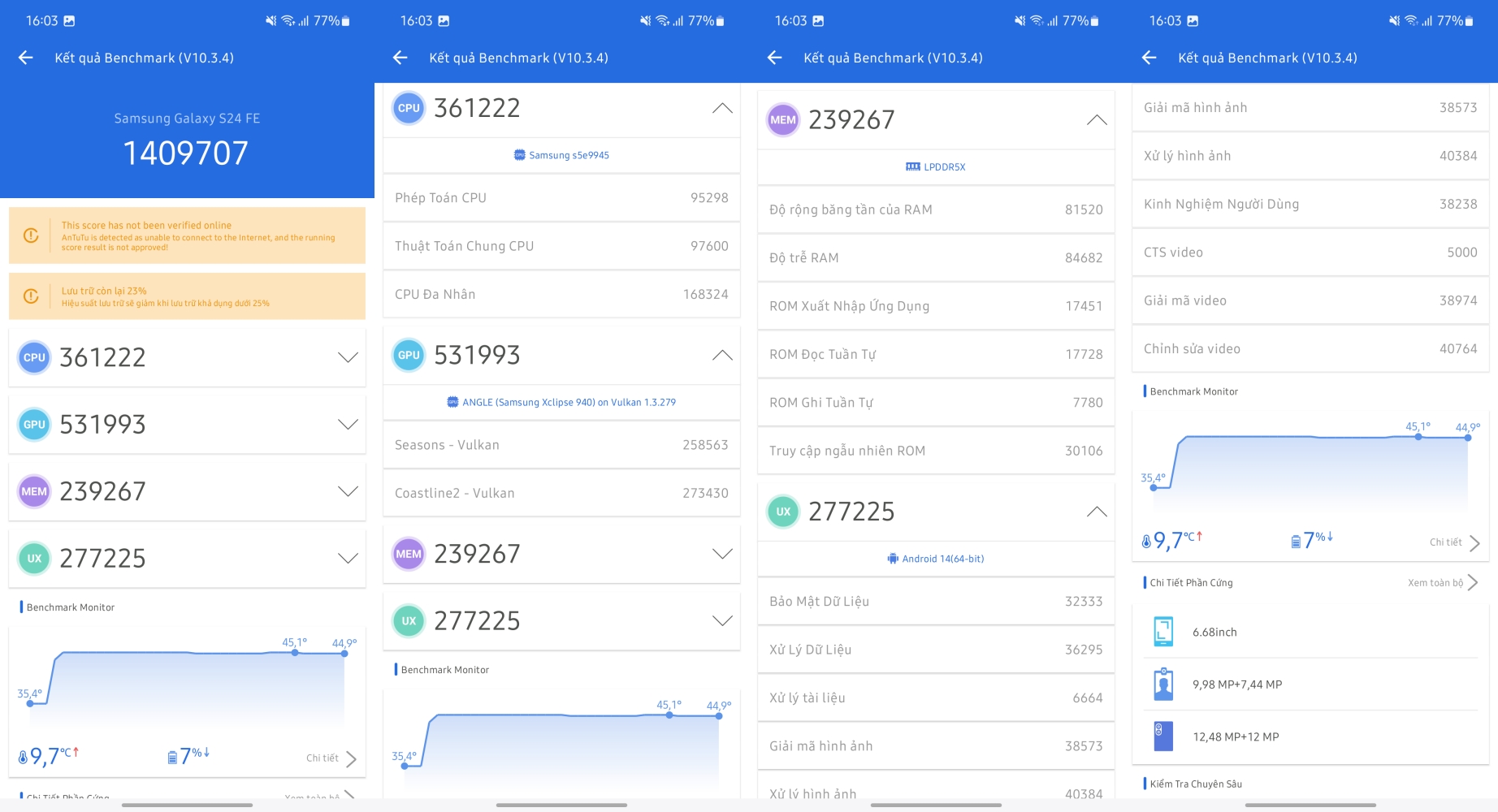Collapse the CPU section above Samsung s5e9945
The height and width of the screenshot is (812, 1498).
[722, 108]
